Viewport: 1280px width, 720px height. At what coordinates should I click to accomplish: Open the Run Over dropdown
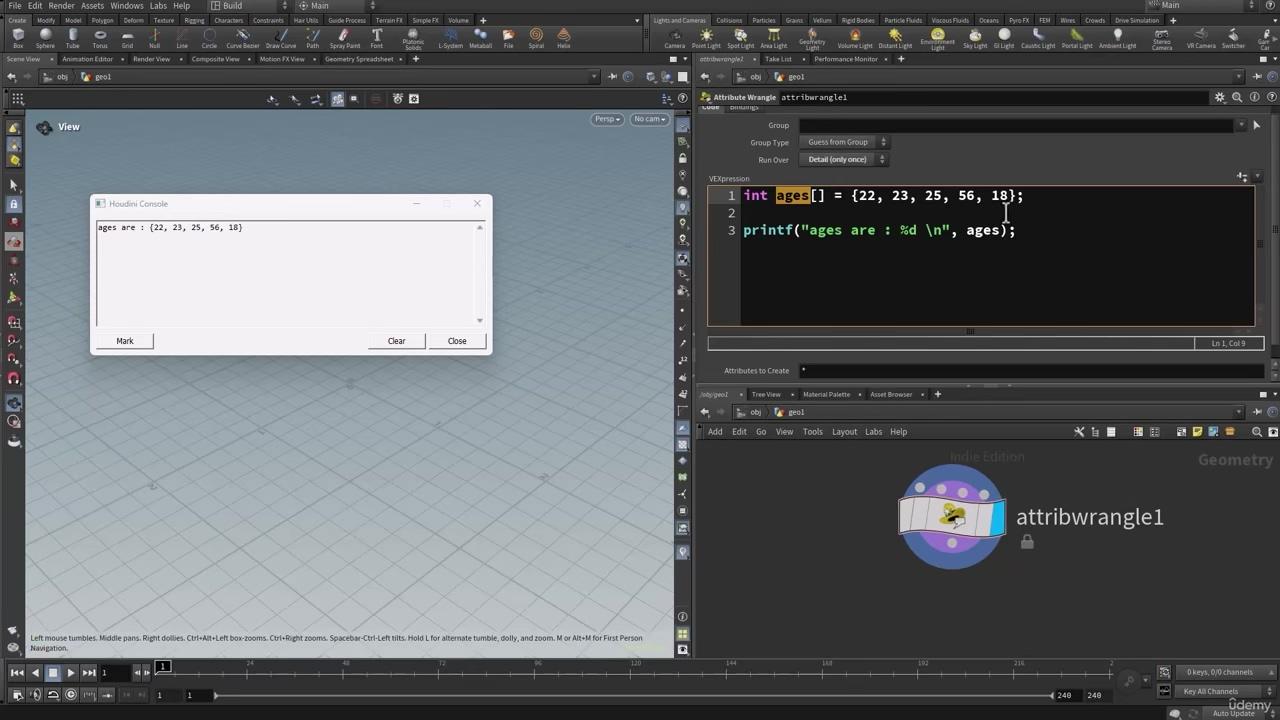pyautogui.click(x=843, y=160)
